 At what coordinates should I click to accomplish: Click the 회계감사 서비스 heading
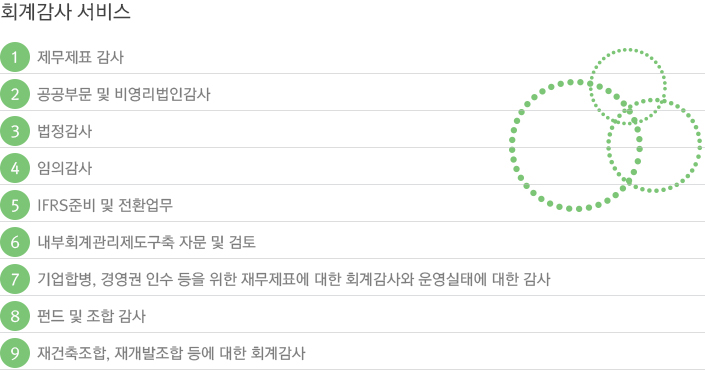point(65,11)
